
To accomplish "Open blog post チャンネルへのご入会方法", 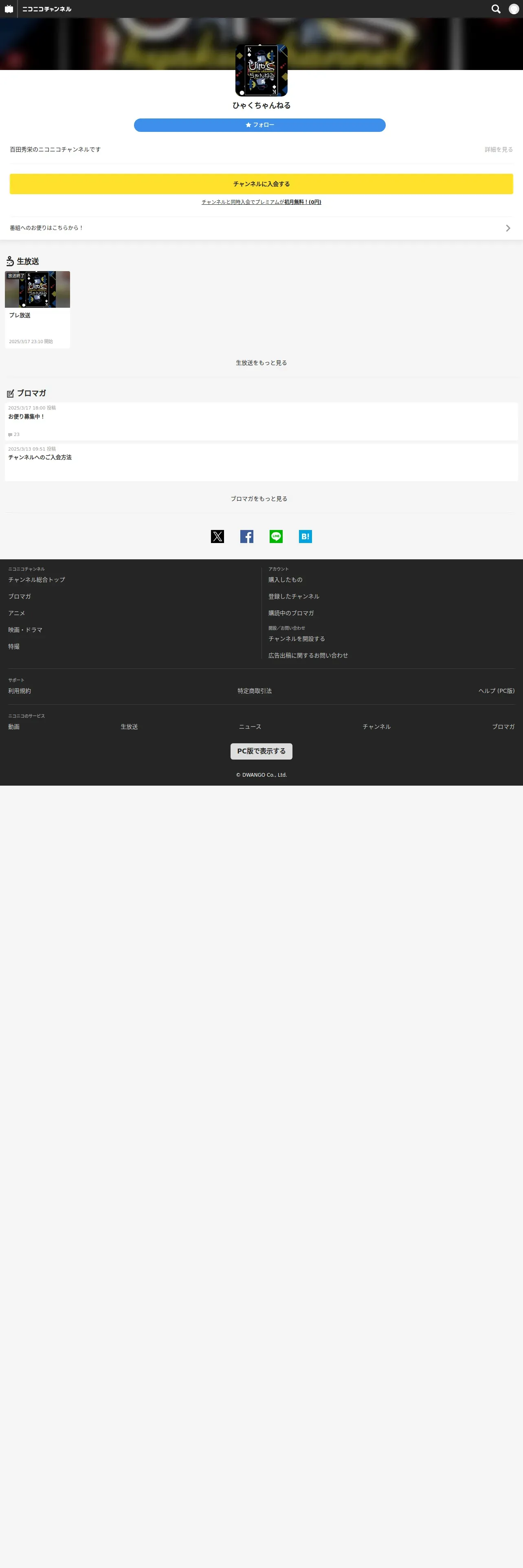I will click(x=40, y=458).
